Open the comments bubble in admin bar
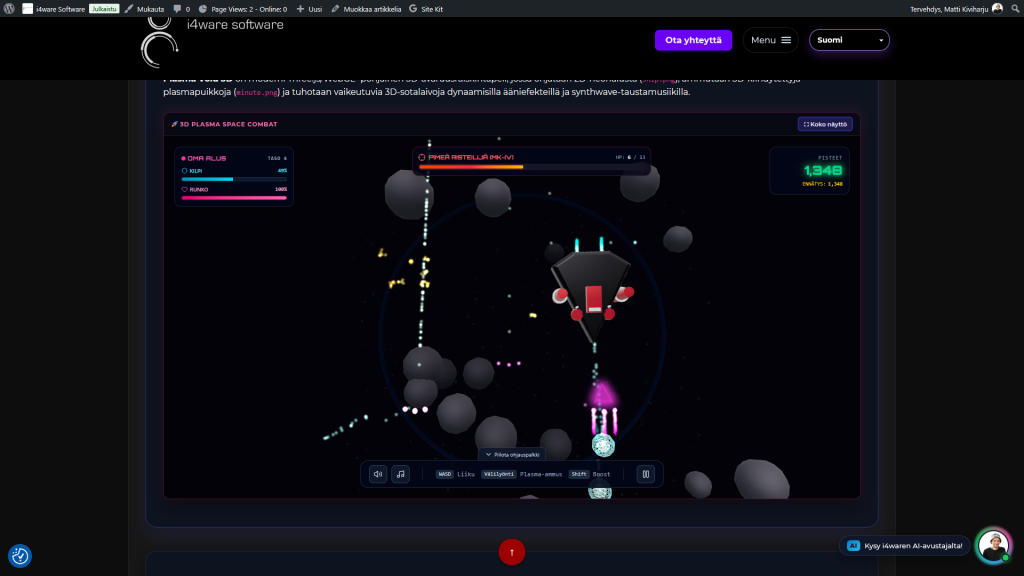The height and width of the screenshot is (576, 1024). click(x=182, y=9)
